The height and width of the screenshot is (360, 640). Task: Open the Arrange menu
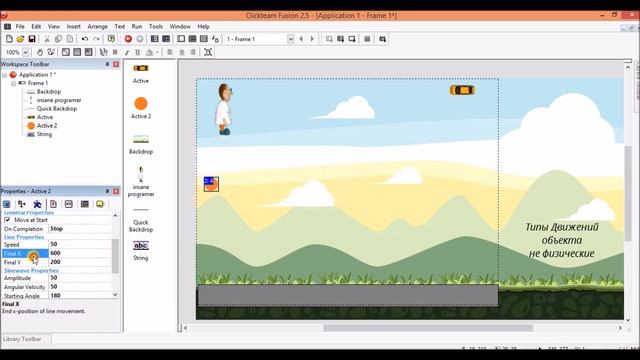98,26
